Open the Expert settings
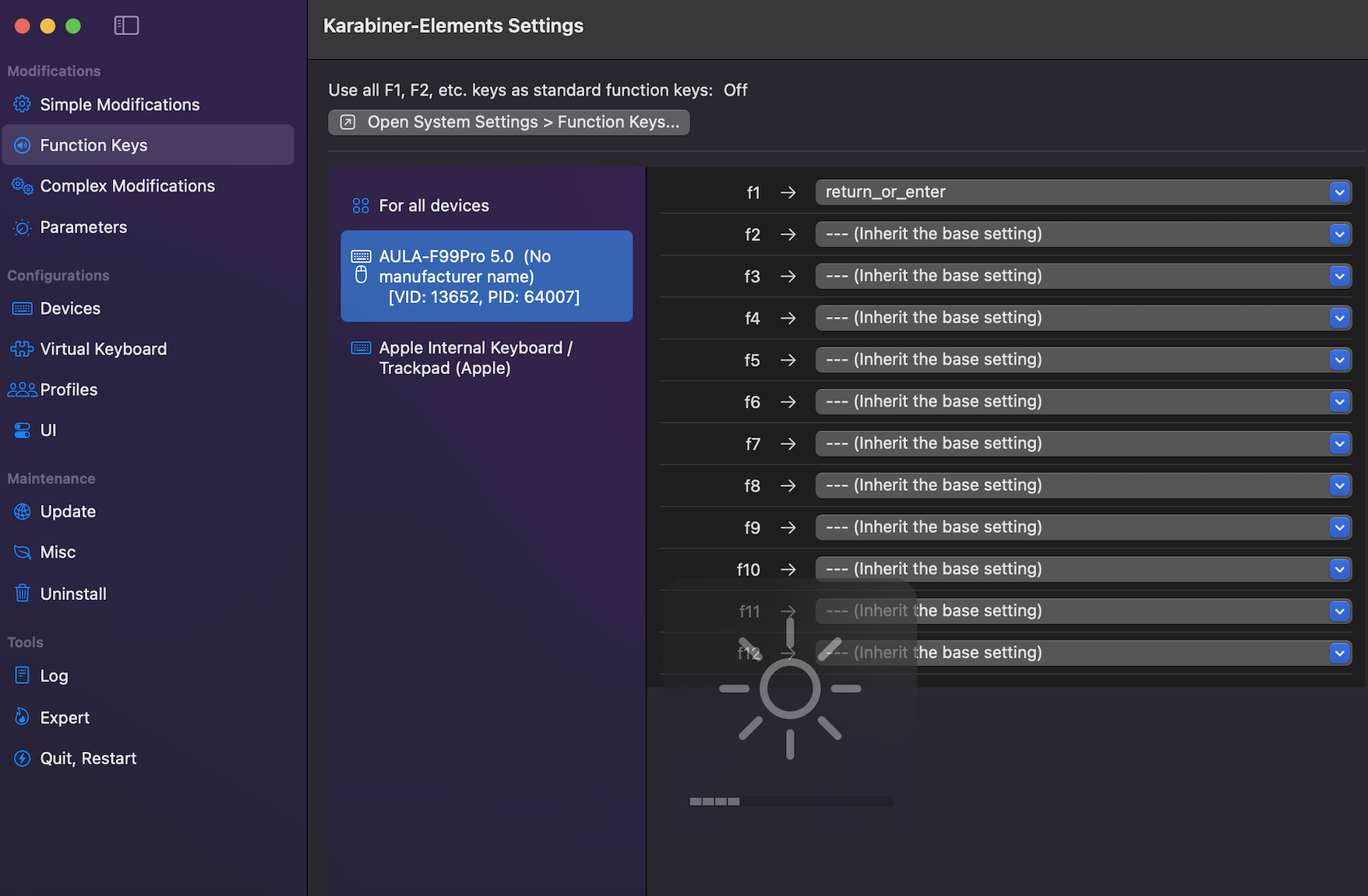The height and width of the screenshot is (896, 1368). click(65, 717)
